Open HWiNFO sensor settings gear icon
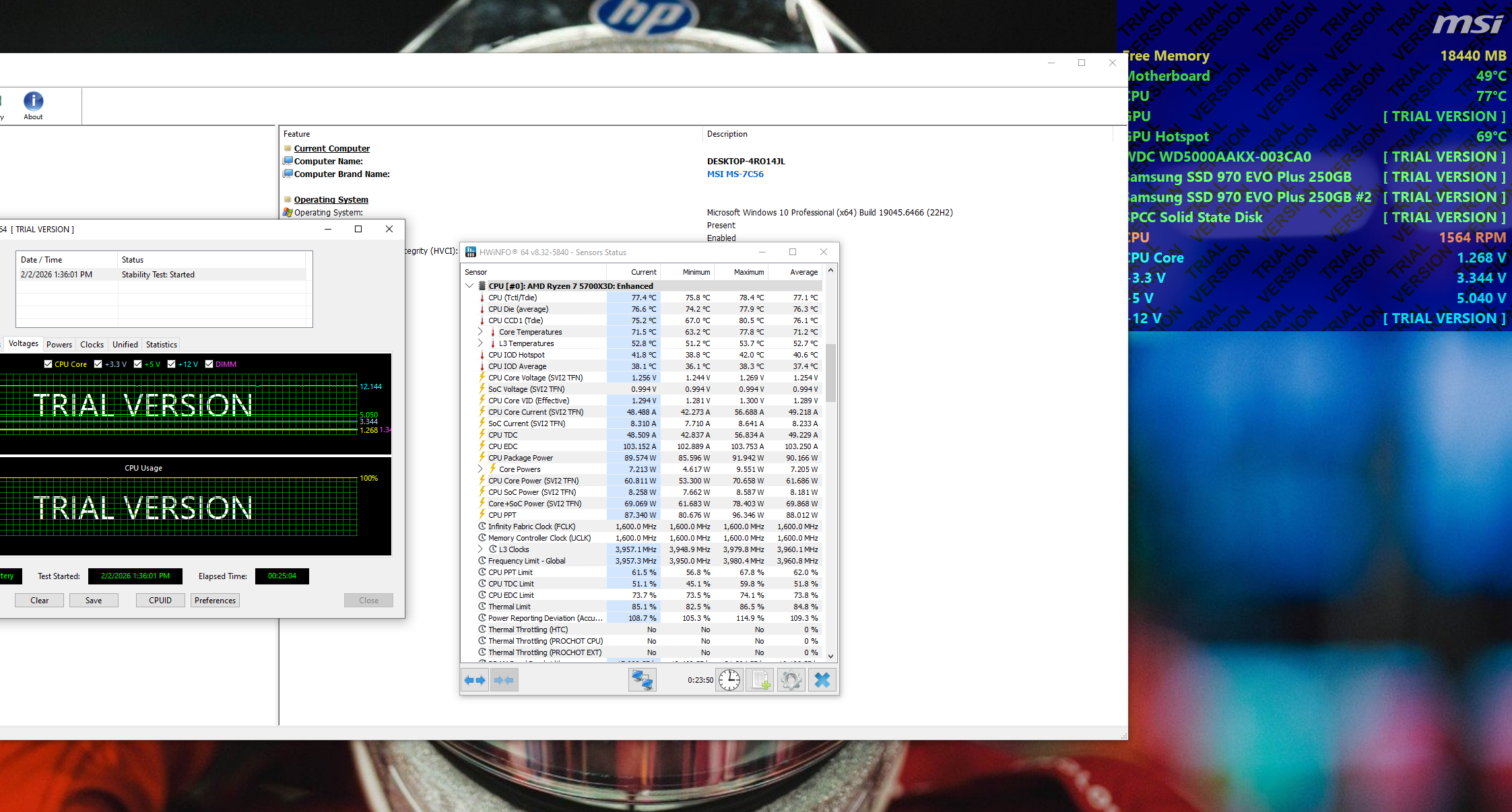The width and height of the screenshot is (1512, 812). tap(791, 680)
